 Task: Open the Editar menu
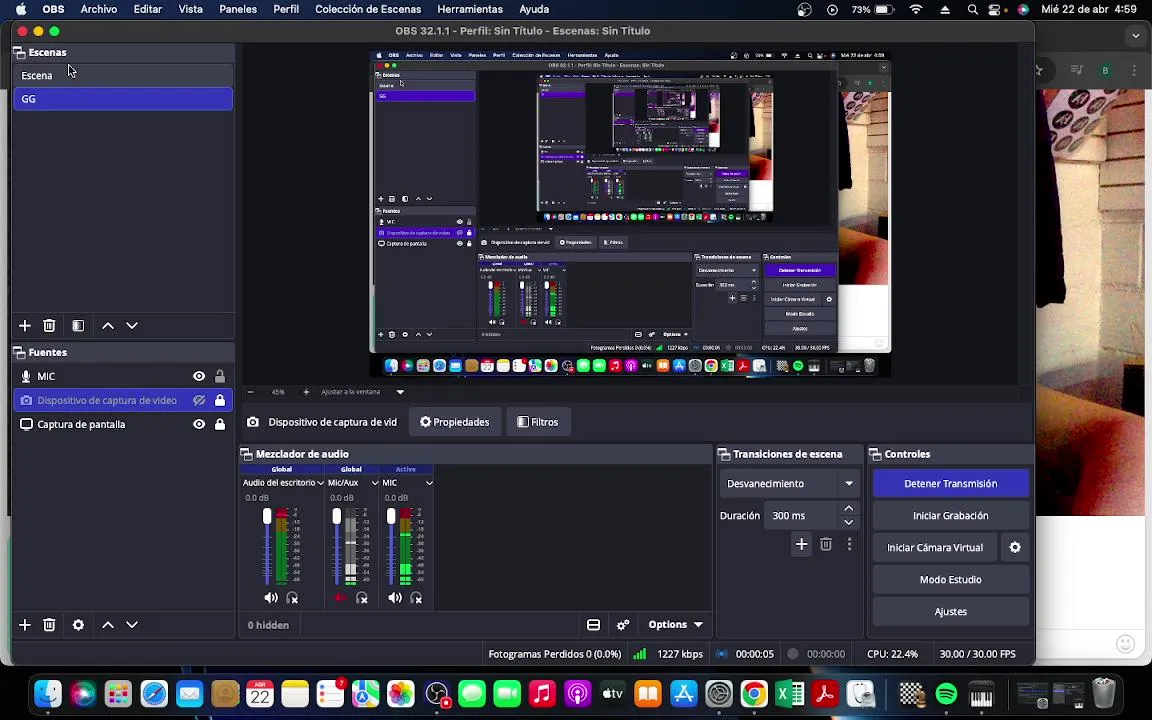[x=148, y=10]
